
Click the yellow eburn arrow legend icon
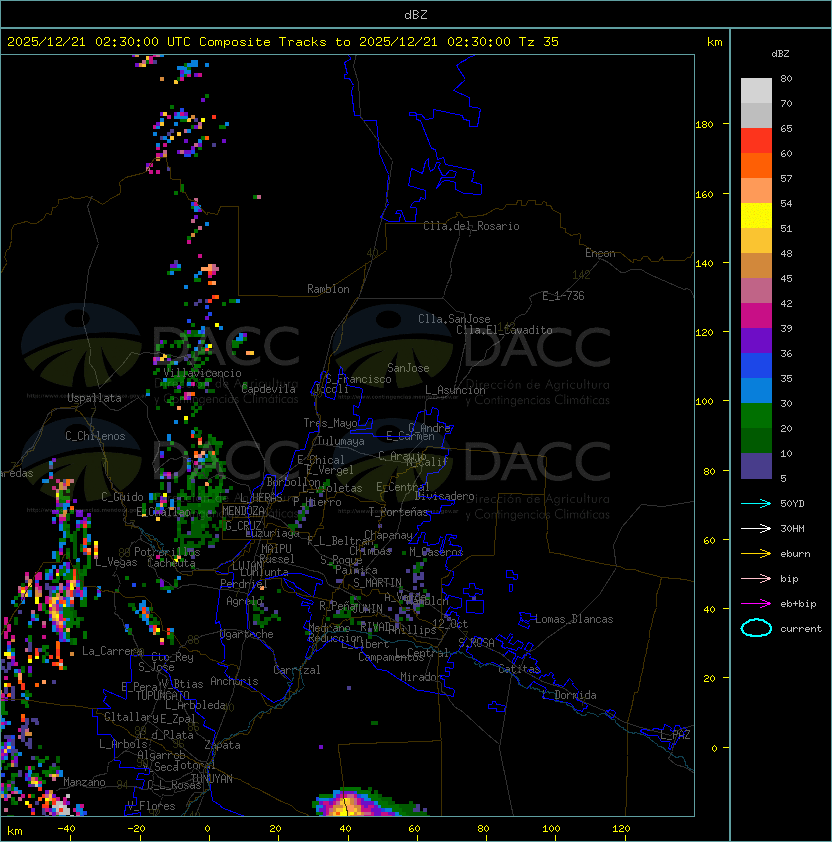tap(756, 554)
